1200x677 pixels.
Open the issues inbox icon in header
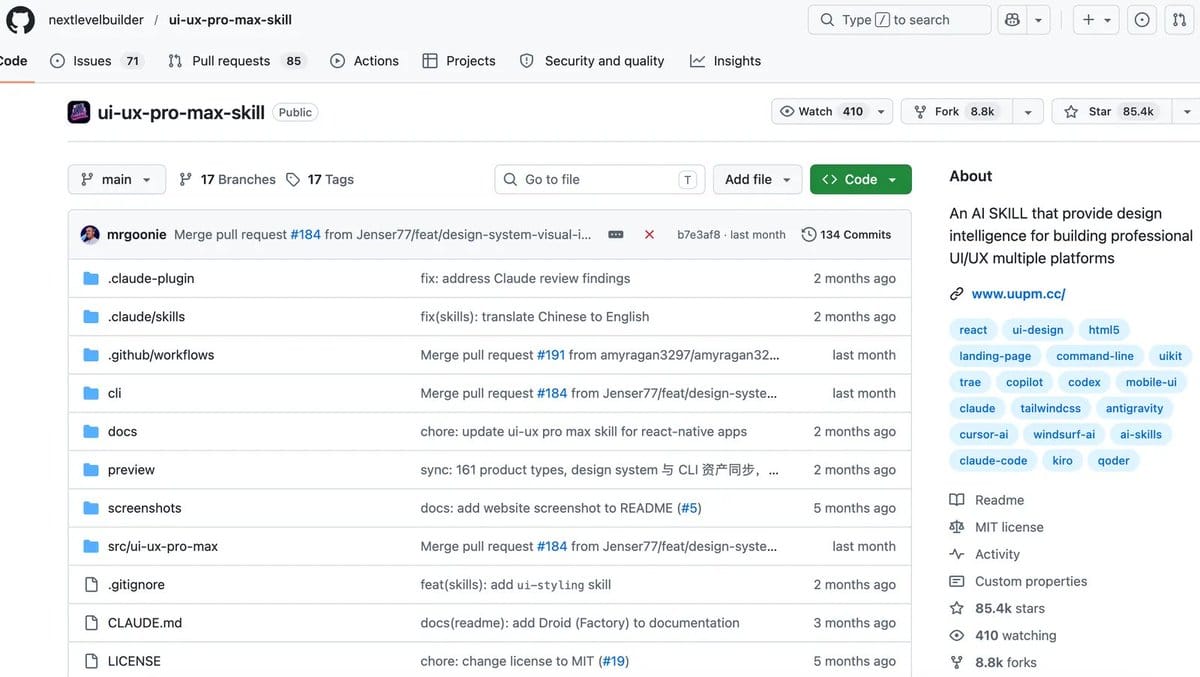point(1142,20)
